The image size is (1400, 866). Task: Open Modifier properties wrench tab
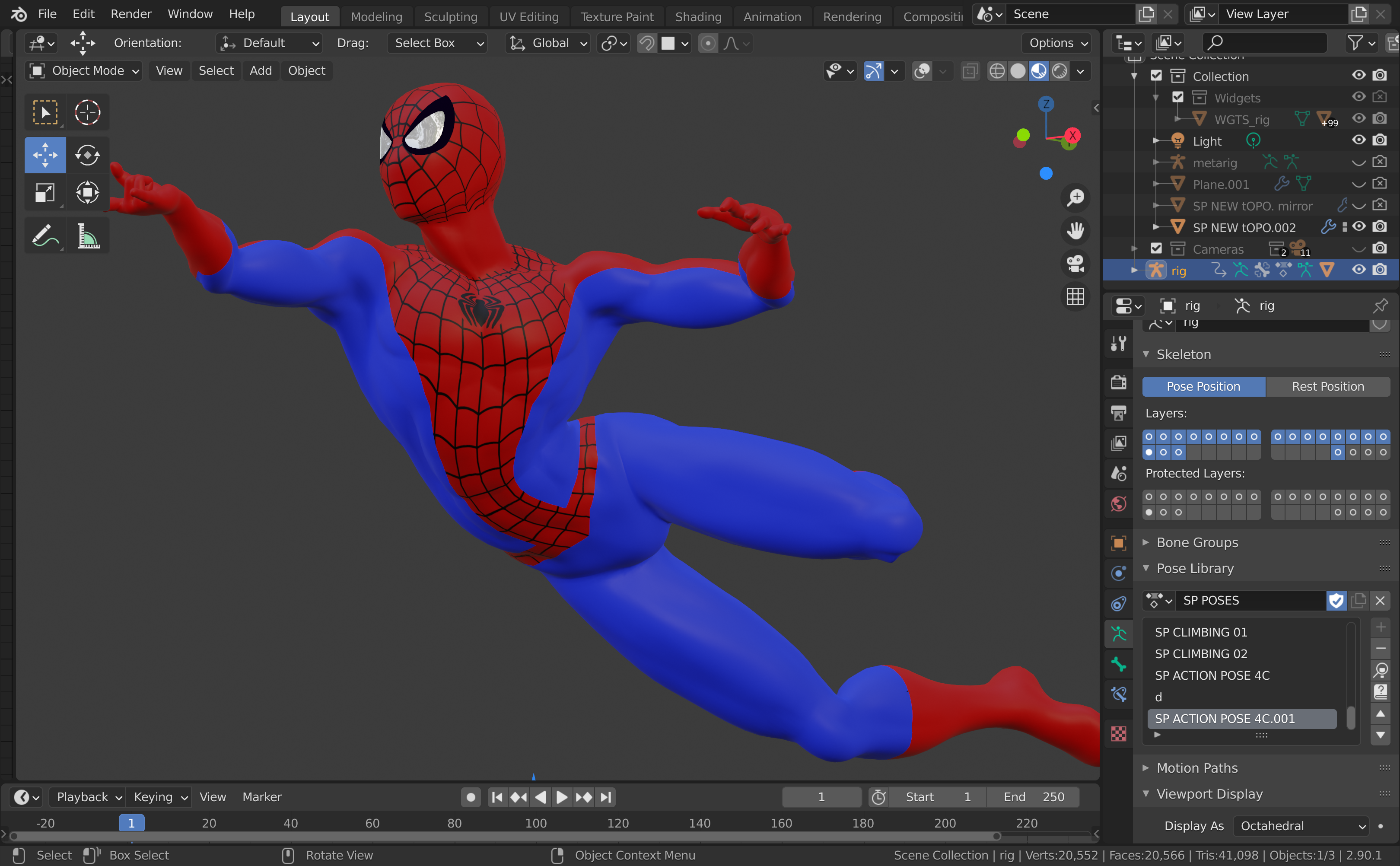tap(1118, 344)
